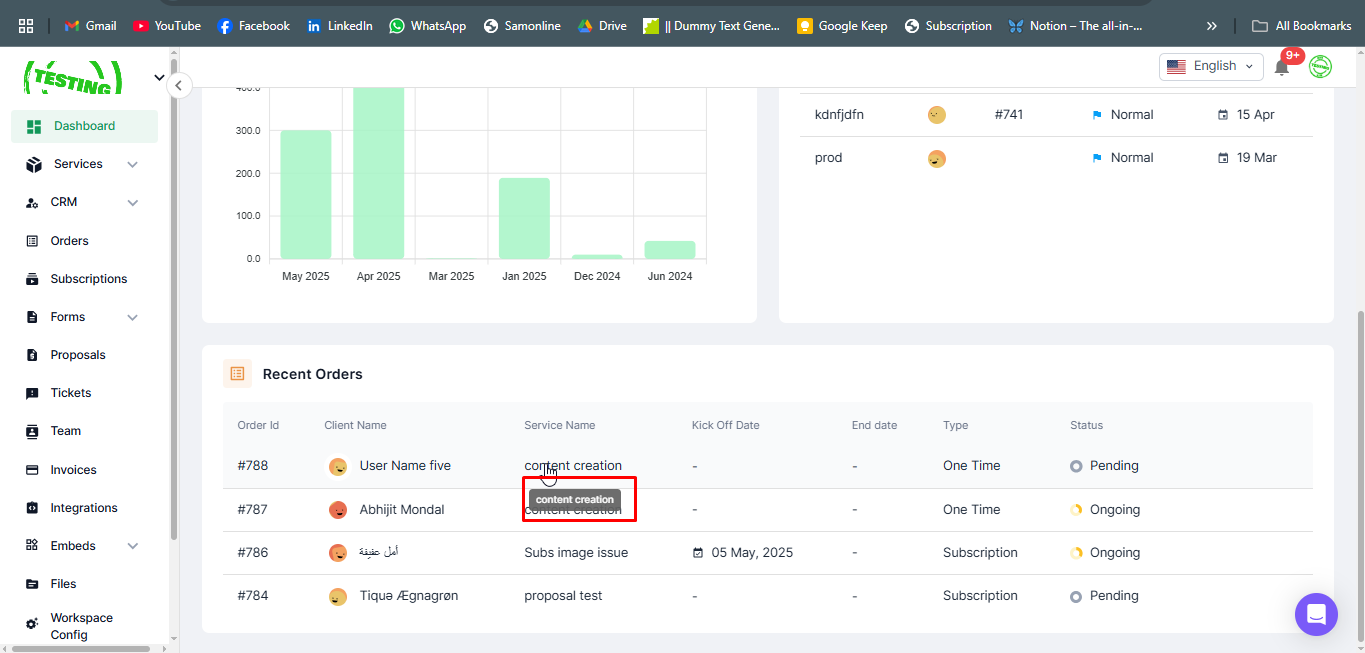Viewport: 1365px width, 653px height.
Task: Click the Apr 2025 chart bar
Action: (378, 173)
